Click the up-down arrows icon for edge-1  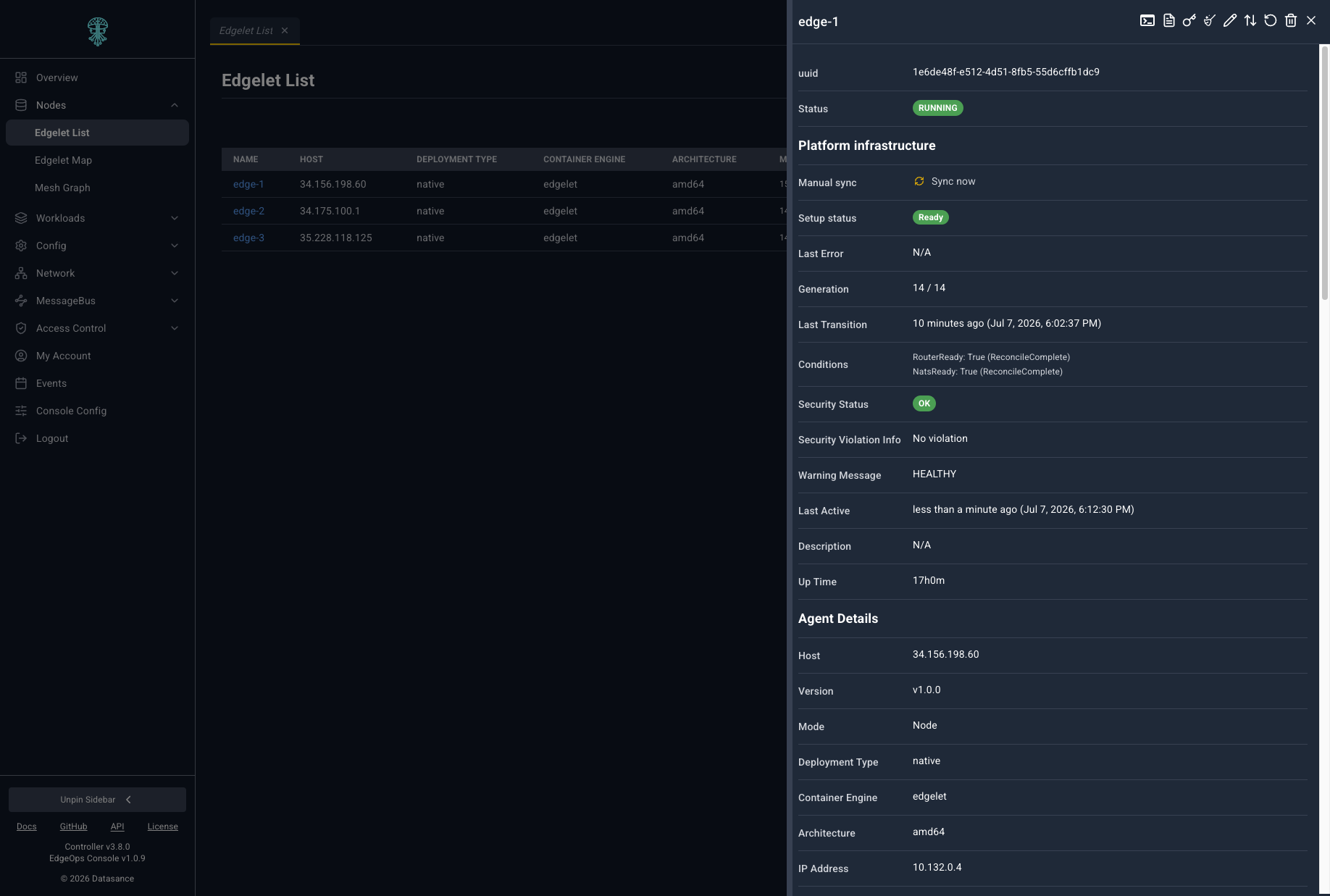coord(1250,21)
